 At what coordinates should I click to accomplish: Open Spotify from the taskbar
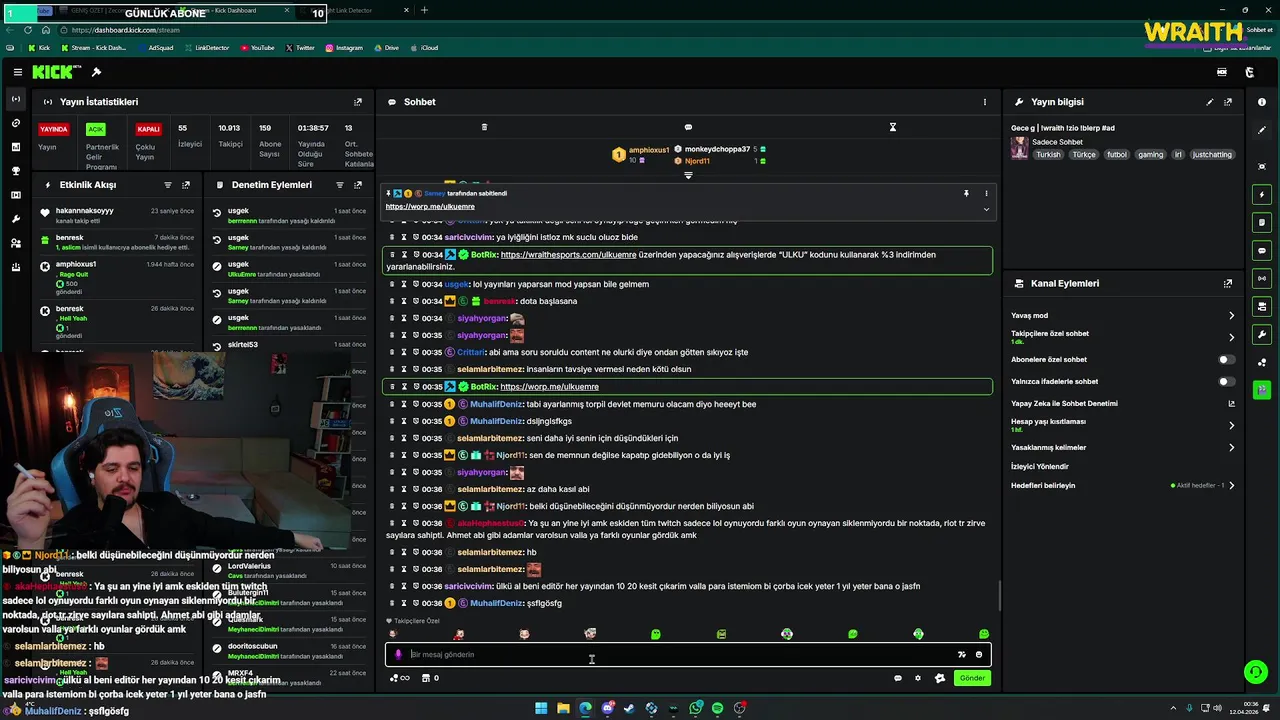[717, 708]
